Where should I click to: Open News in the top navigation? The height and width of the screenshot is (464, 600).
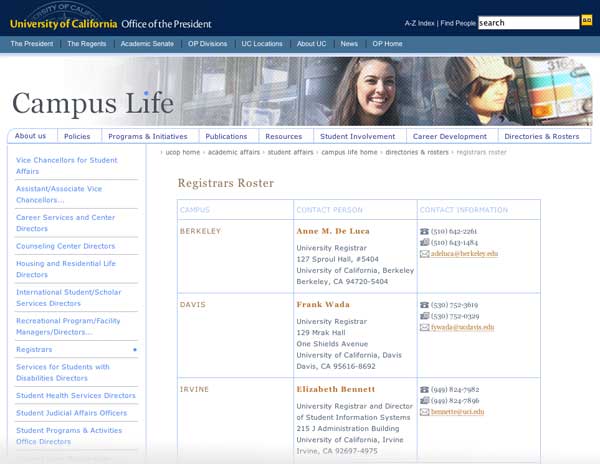coord(349,44)
